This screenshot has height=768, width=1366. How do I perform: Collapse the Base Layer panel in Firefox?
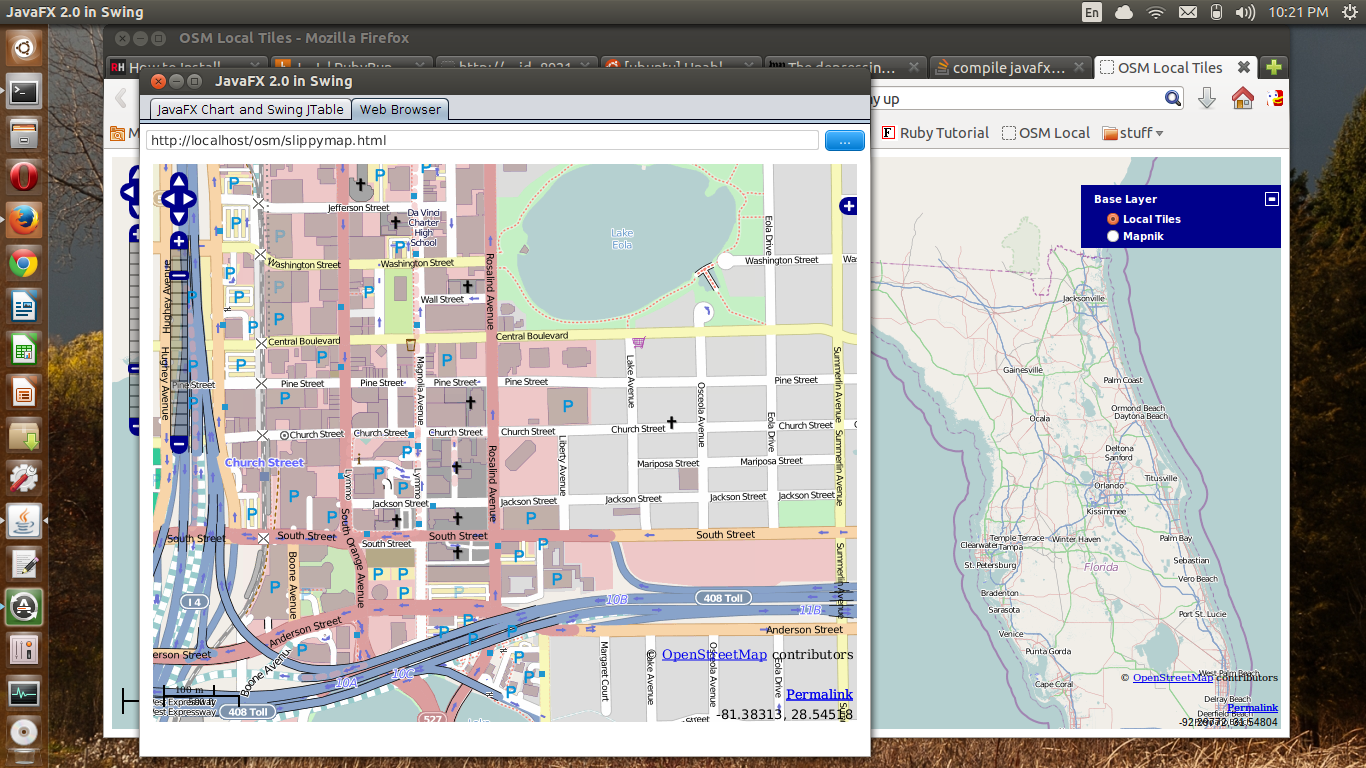click(x=1271, y=199)
